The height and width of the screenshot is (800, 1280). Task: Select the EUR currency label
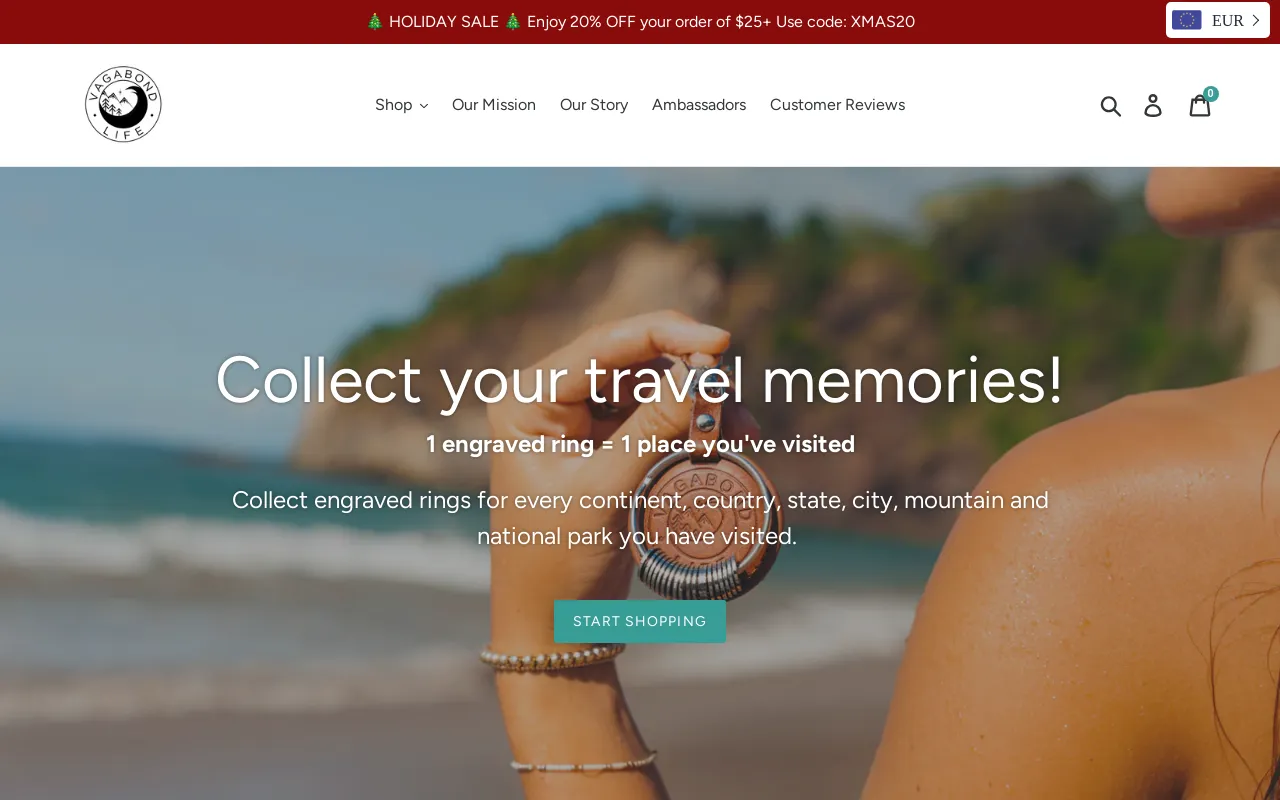tap(1228, 20)
